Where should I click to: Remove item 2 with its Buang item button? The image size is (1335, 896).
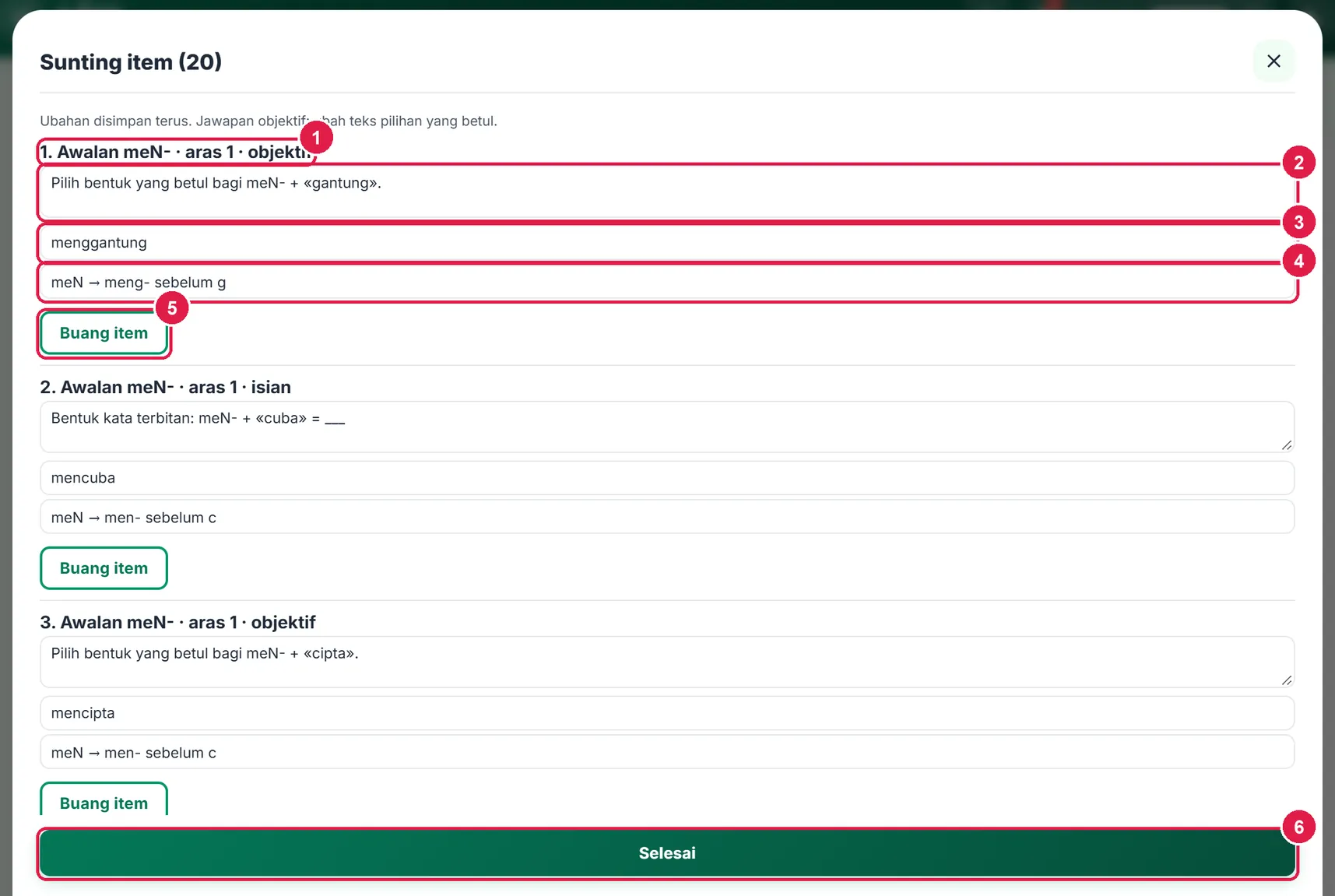[104, 568]
